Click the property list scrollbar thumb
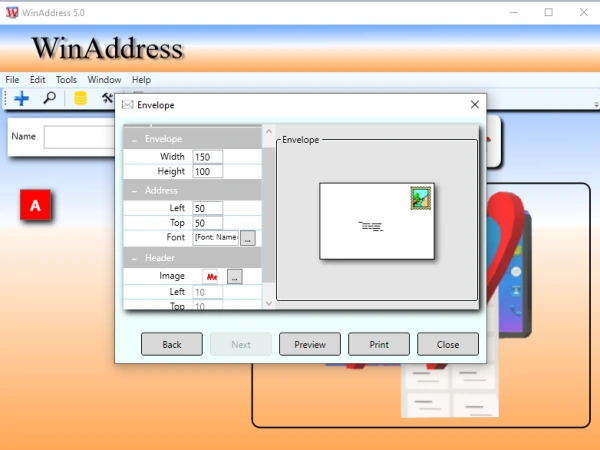Viewport: 600px width, 450px height. [269, 215]
